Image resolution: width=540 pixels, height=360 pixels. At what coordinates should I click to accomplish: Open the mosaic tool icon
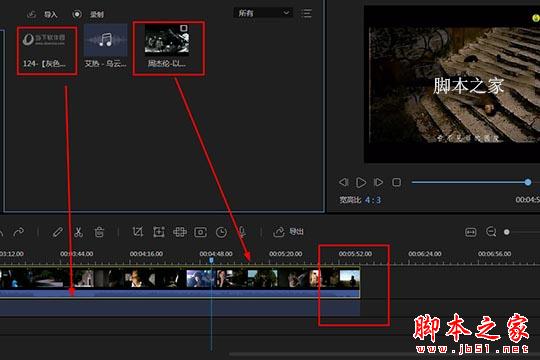pyautogui.click(x=180, y=232)
